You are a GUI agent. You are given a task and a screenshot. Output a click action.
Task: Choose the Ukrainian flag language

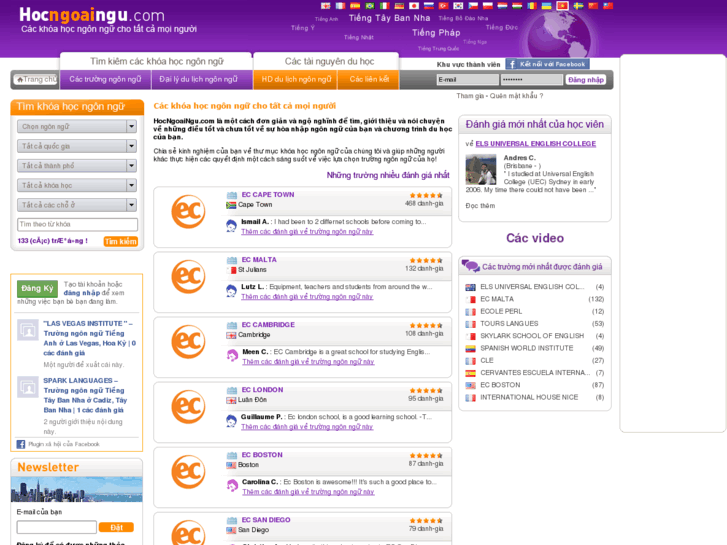pos(547,6)
